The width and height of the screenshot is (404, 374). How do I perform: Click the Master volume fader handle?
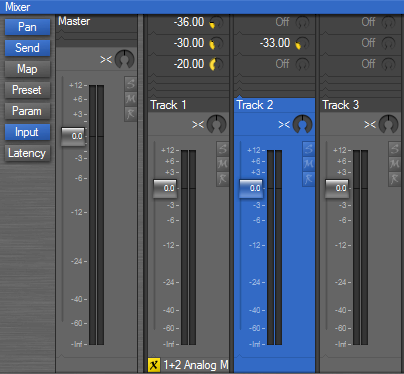click(x=73, y=136)
